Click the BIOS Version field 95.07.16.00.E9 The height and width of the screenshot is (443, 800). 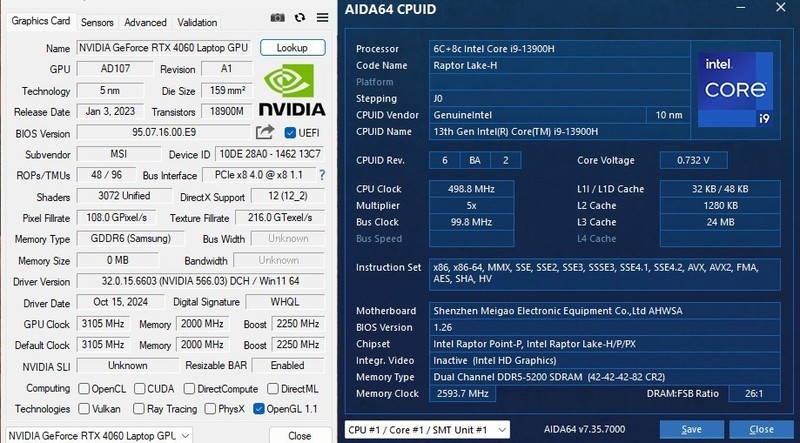164,132
